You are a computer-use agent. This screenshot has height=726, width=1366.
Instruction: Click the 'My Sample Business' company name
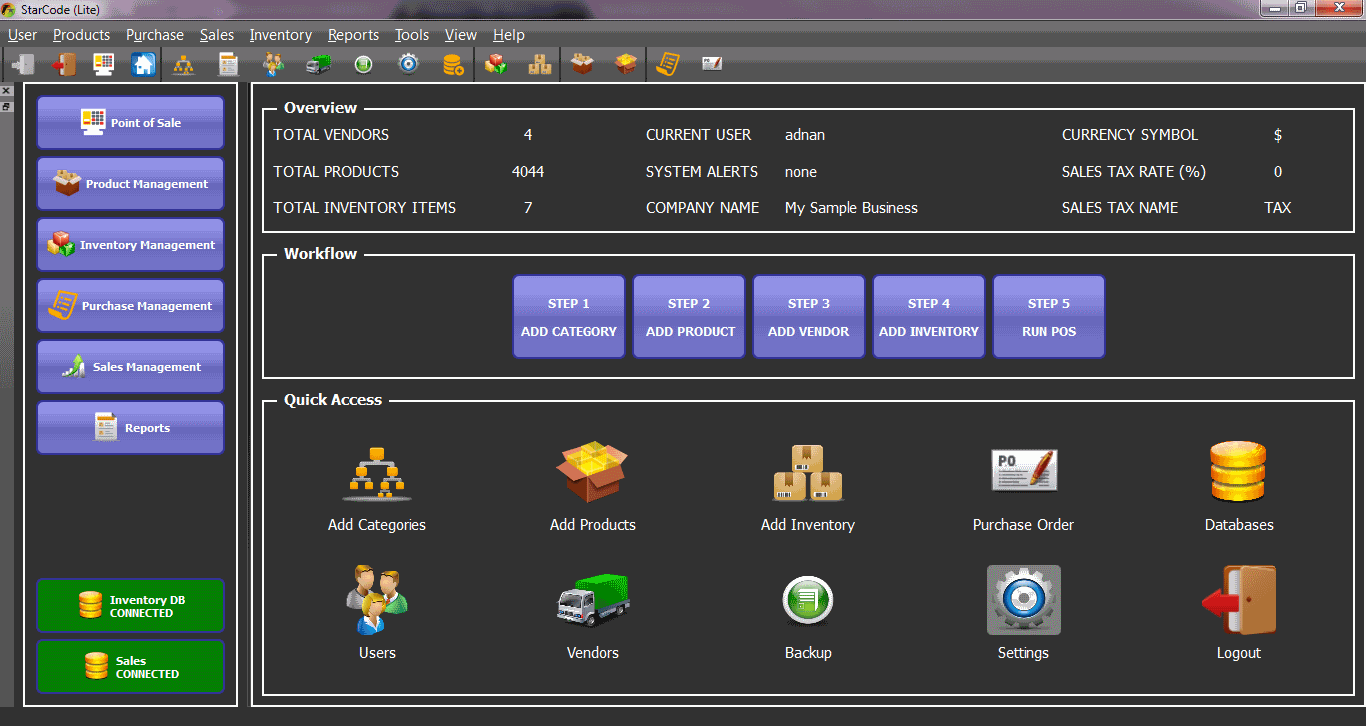pyautogui.click(x=851, y=208)
